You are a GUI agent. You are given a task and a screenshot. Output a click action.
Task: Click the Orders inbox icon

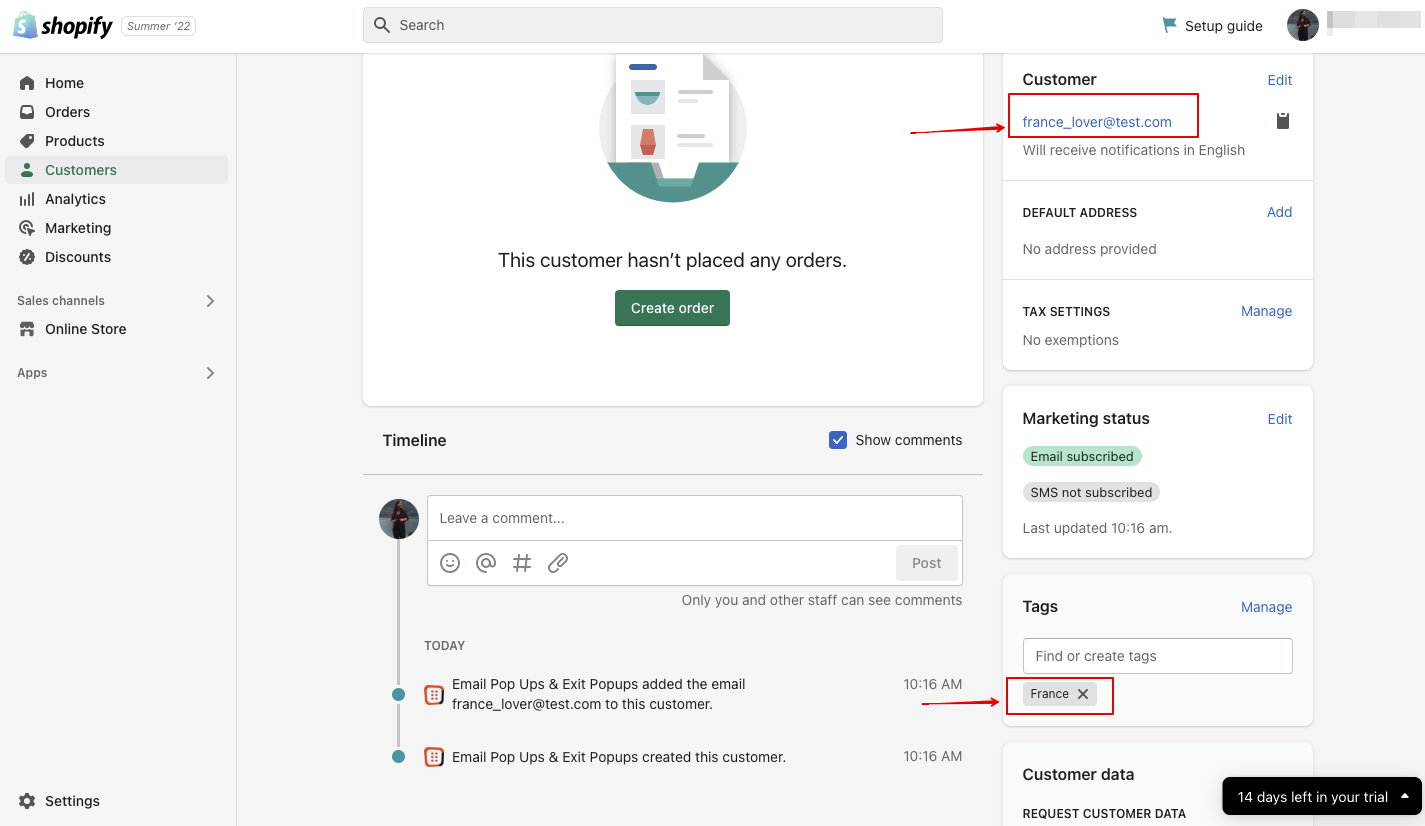pos(27,112)
